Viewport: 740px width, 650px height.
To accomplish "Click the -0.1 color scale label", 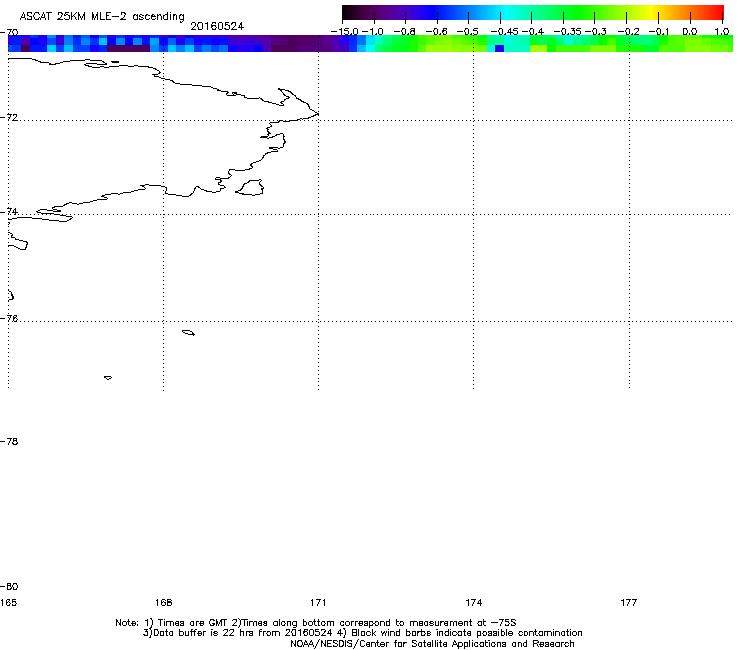I will pos(659,32).
